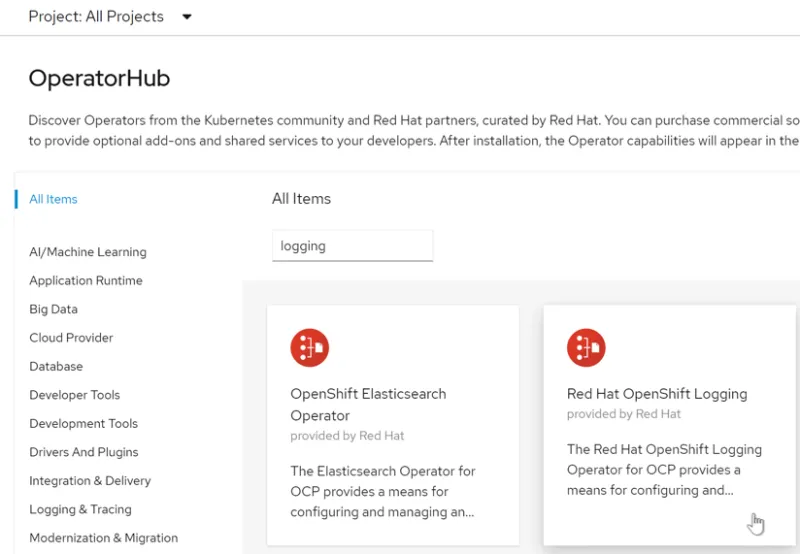Select Drivers And Plugins category
This screenshot has width=800, height=554.
pyautogui.click(x=84, y=452)
